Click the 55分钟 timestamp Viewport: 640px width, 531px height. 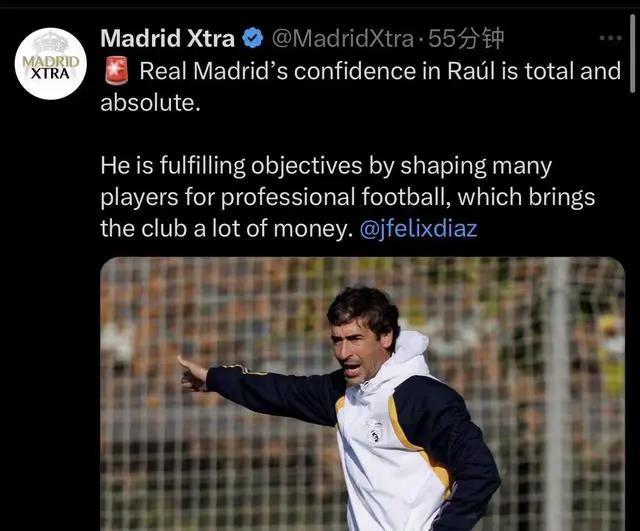tap(466, 39)
